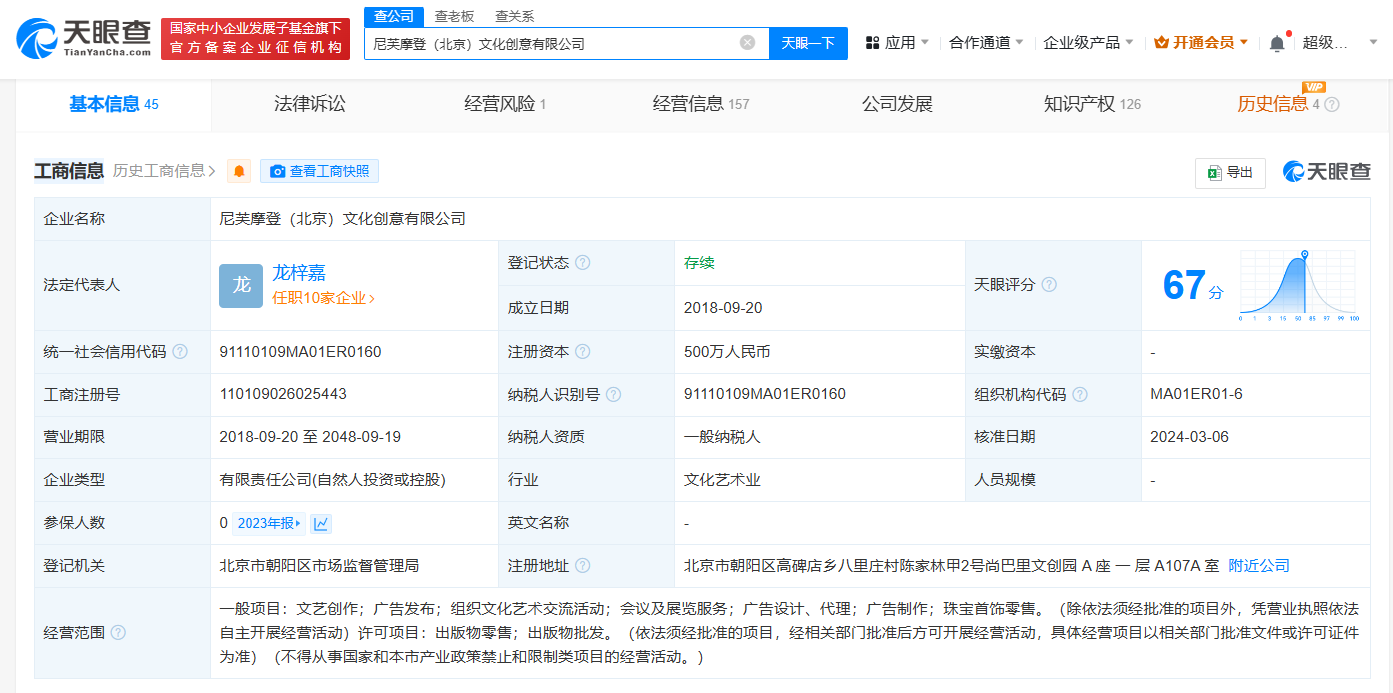1393x693 pixels.
Task: Click the help icon next to 天眼评分
Action: click(1049, 284)
